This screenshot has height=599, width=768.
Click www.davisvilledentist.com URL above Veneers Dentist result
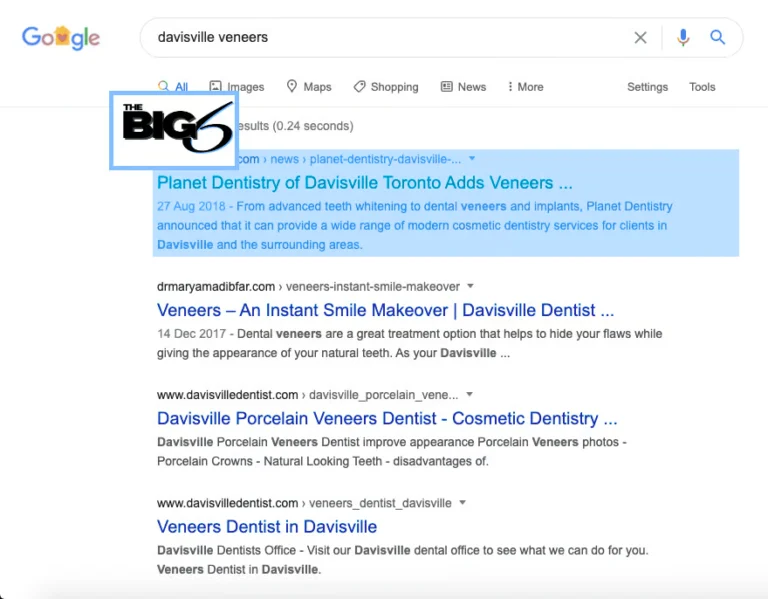(x=228, y=503)
